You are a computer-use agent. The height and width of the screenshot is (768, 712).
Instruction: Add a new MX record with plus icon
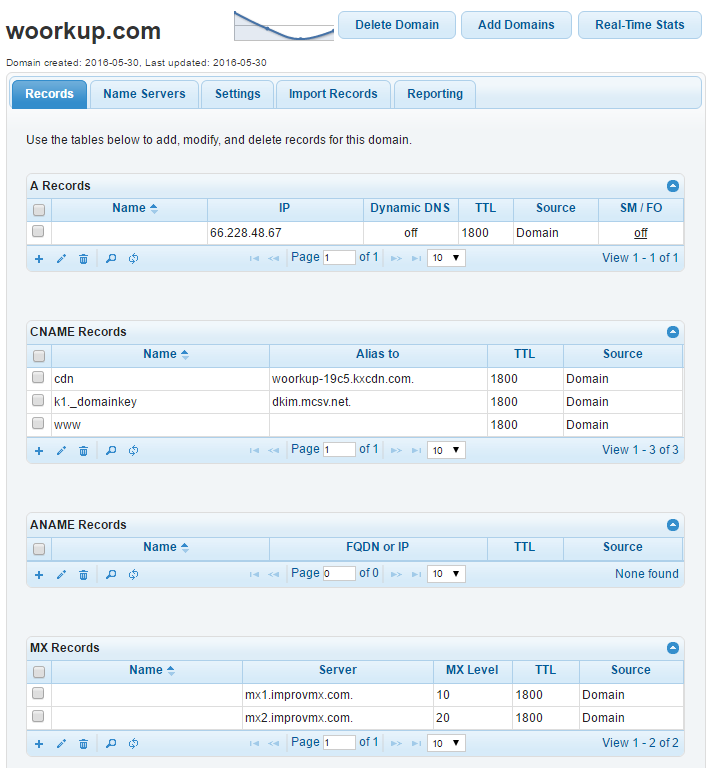coord(39,744)
